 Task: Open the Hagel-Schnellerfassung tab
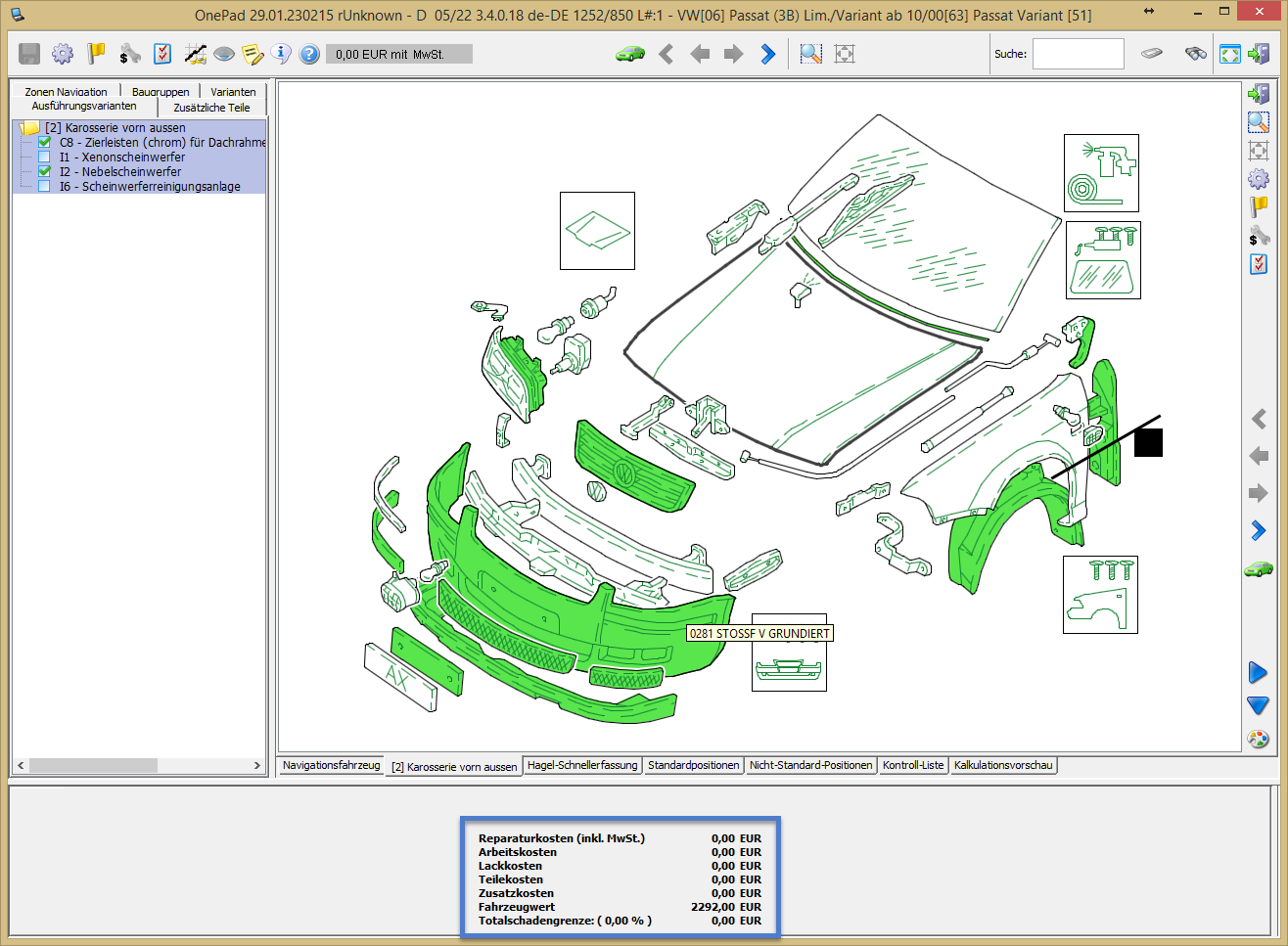[582, 765]
